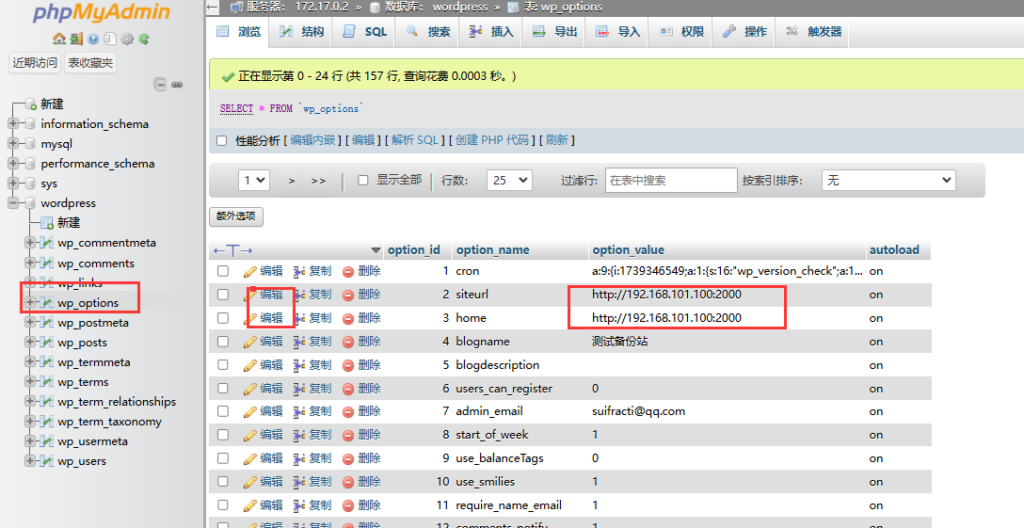Open the MySQL documentation page icon
This screenshot has width=1024, height=528.
(110, 39)
